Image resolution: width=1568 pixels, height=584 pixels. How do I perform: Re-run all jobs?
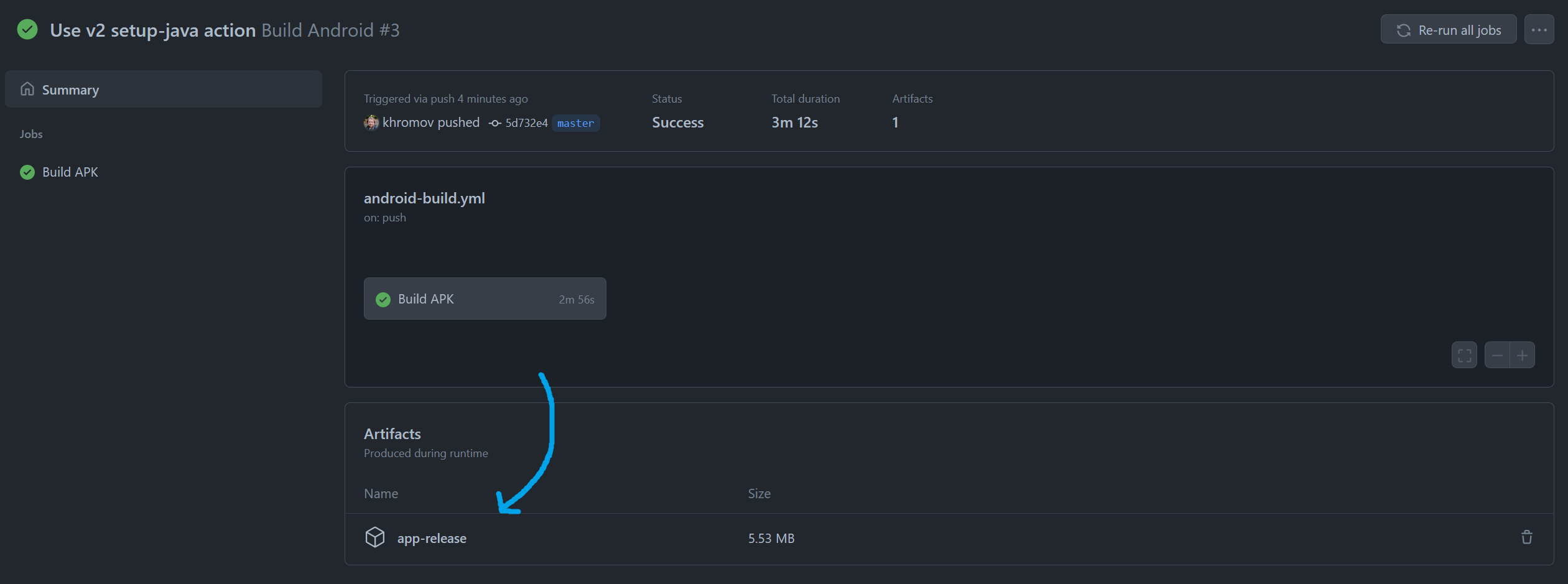(x=1448, y=30)
